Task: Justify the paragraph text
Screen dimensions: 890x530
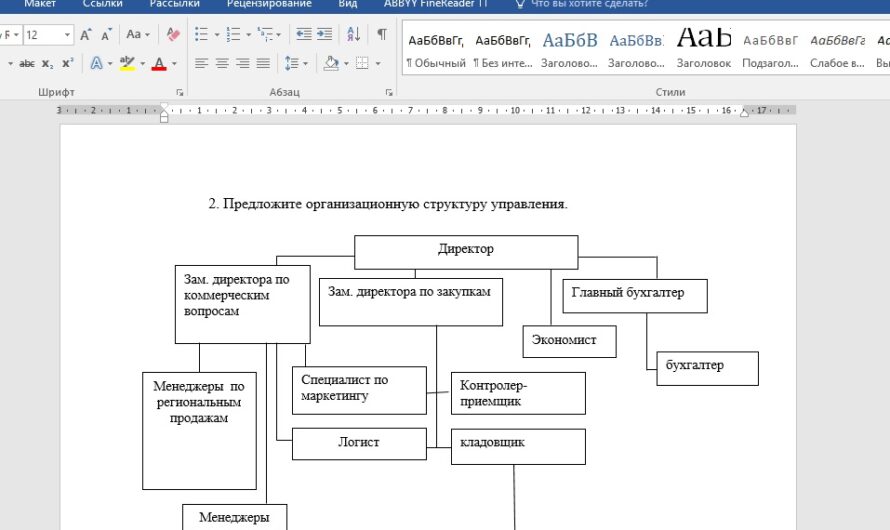Action: tap(263, 63)
